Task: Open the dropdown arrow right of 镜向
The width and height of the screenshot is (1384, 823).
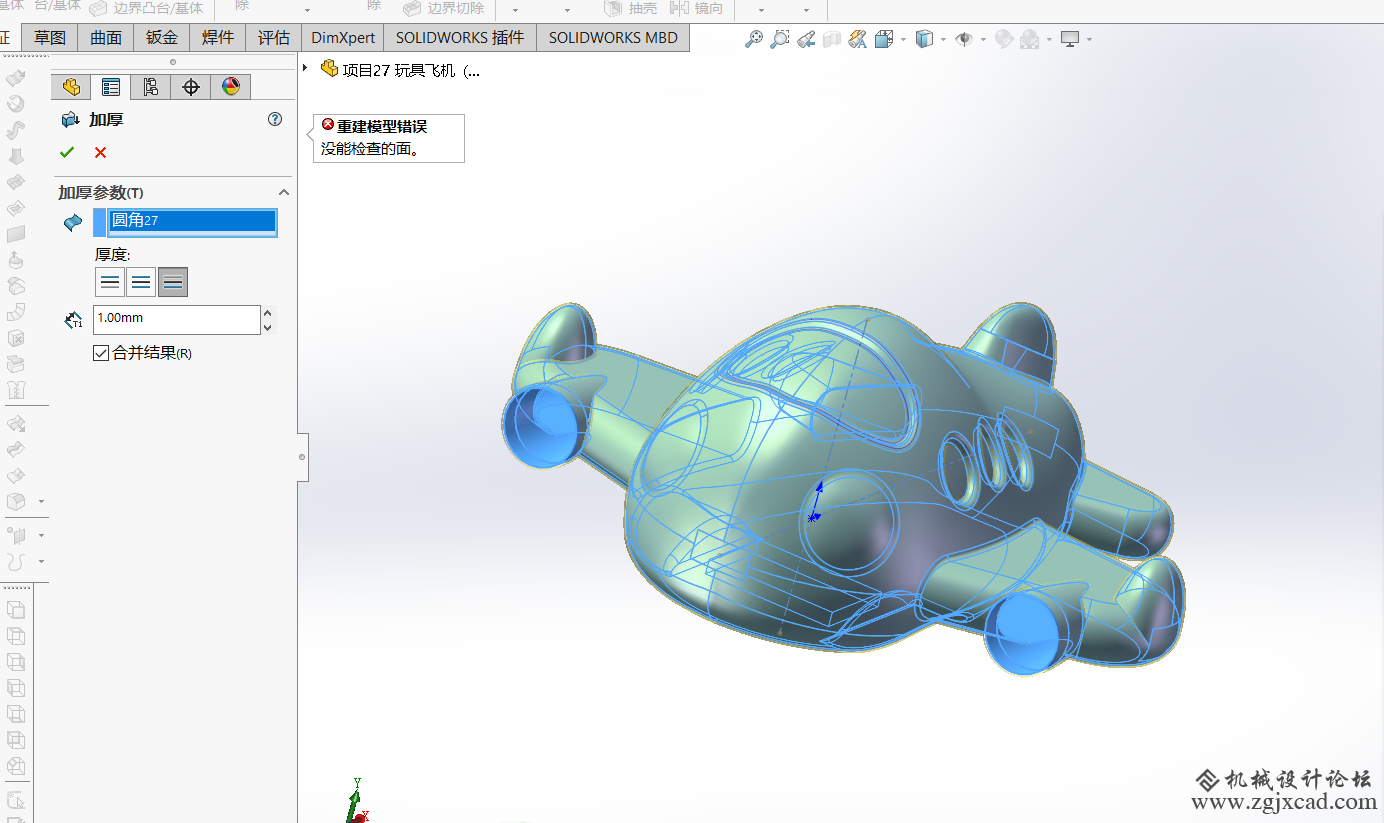Action: [x=760, y=10]
